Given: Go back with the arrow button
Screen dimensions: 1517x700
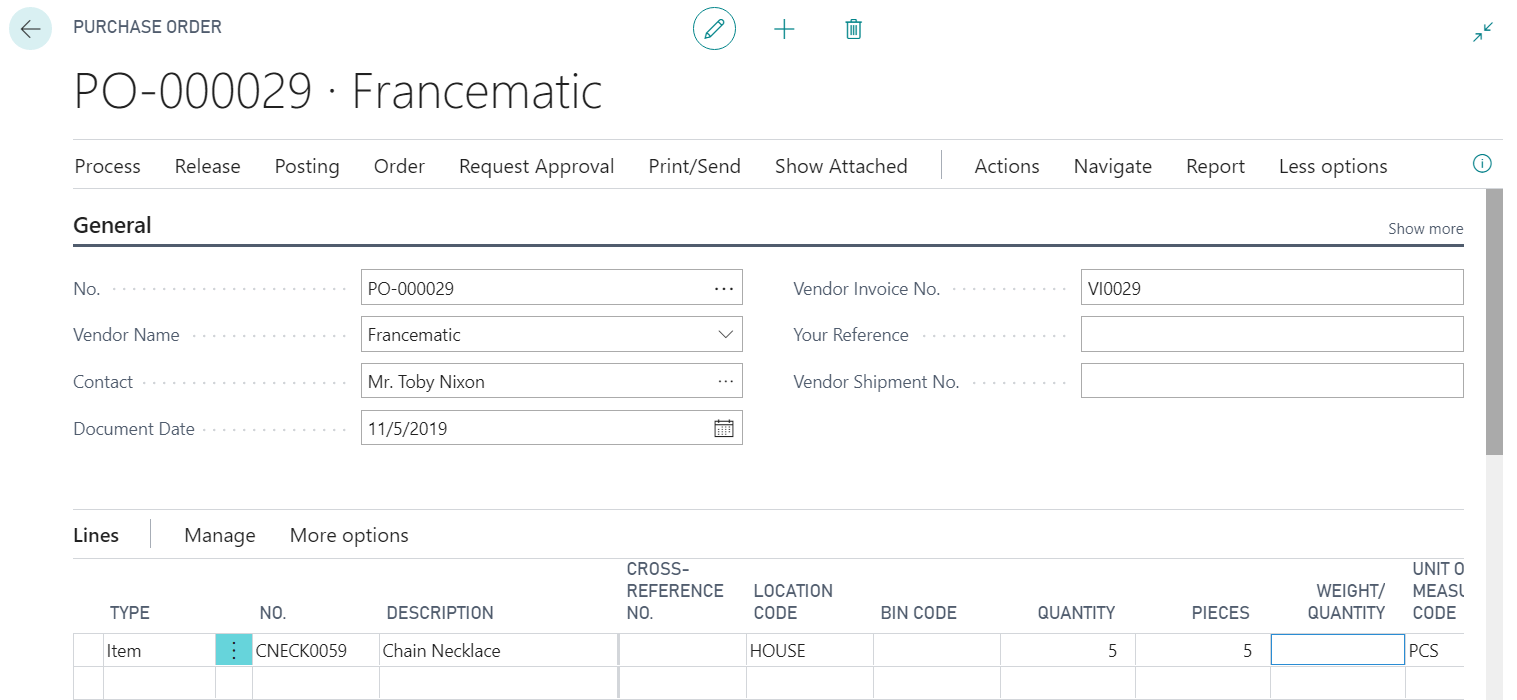Looking at the screenshot, I should click(x=30, y=29).
